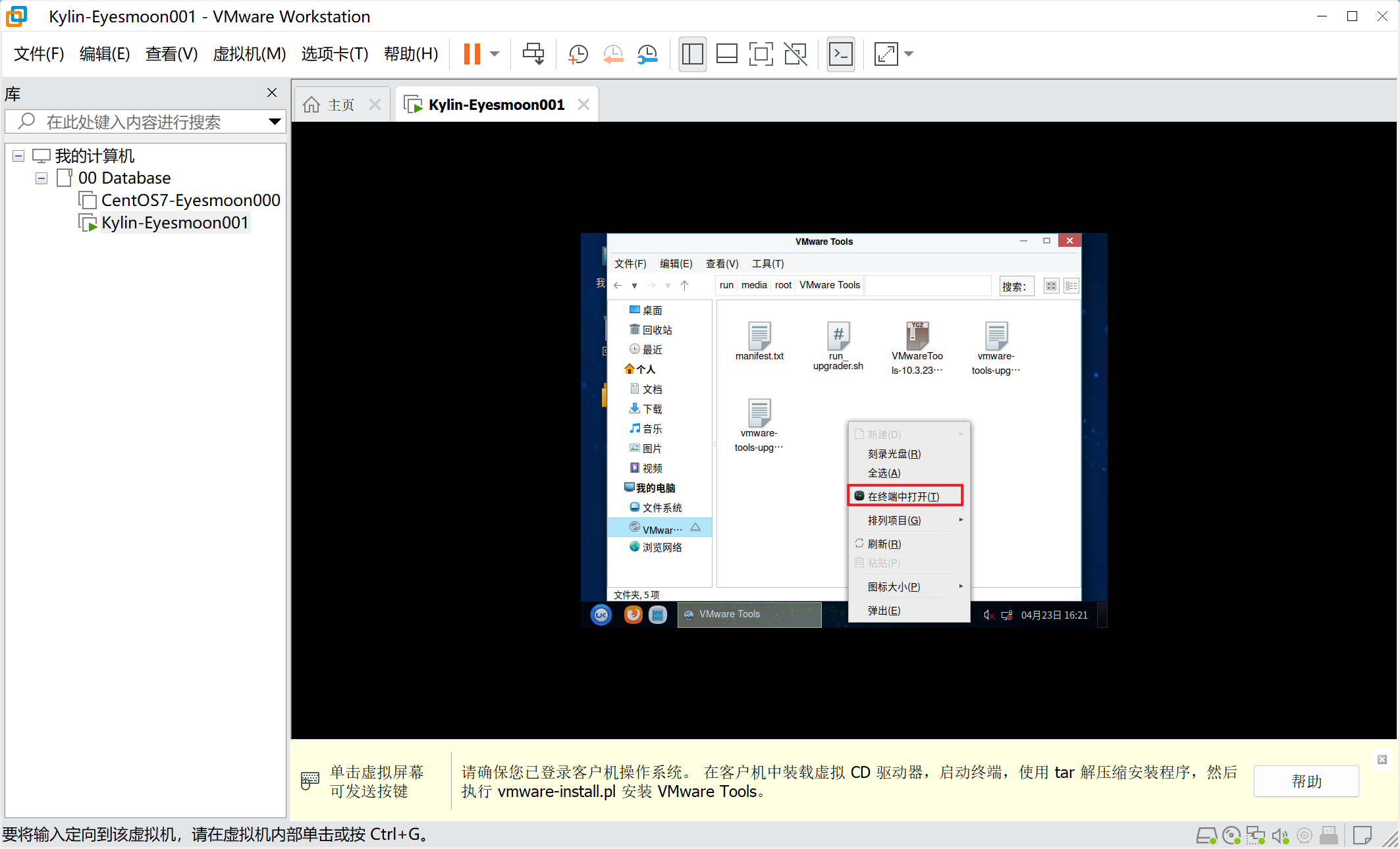Click the VMware Tools taskbar button
This screenshot has height=849, width=1400.
pyautogui.click(x=749, y=615)
